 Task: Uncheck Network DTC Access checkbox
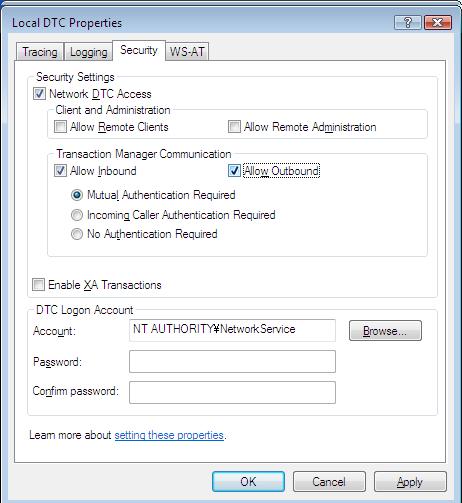point(39,94)
